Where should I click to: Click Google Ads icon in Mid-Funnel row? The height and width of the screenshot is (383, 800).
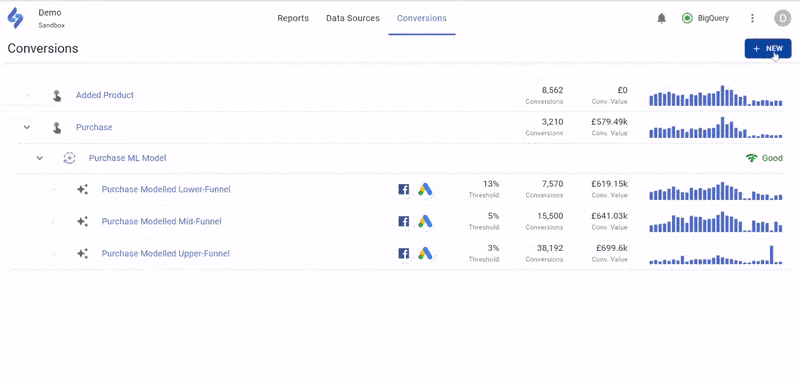tap(425, 221)
